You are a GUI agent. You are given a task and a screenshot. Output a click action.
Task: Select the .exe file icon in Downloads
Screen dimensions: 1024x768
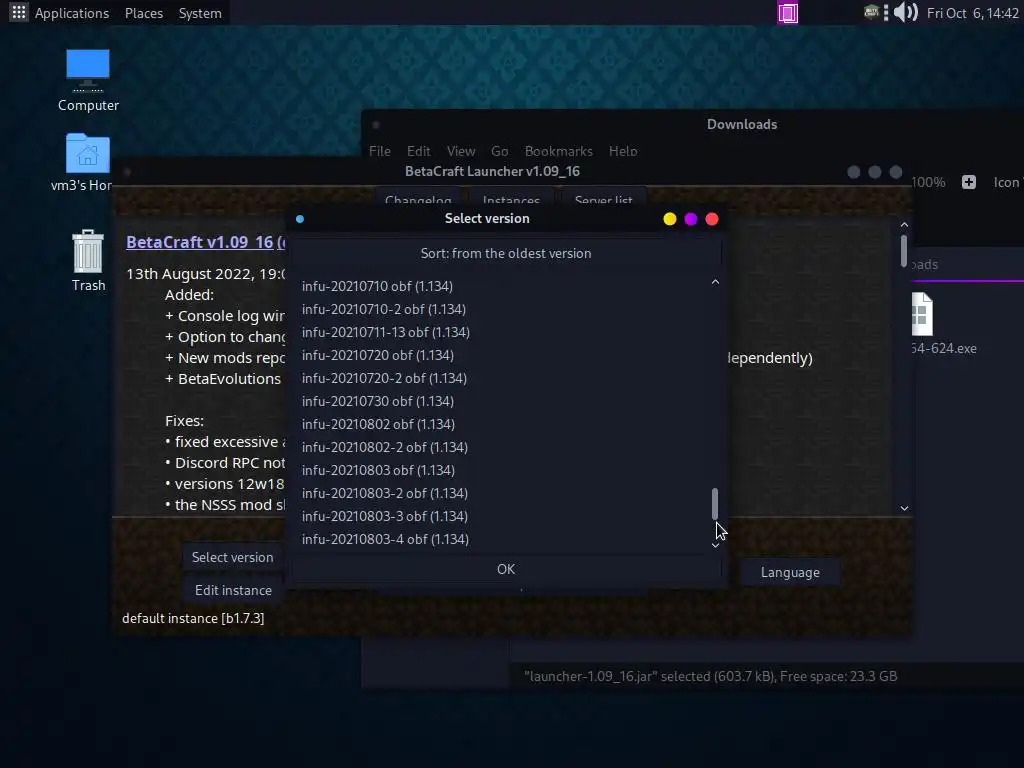tap(921, 314)
